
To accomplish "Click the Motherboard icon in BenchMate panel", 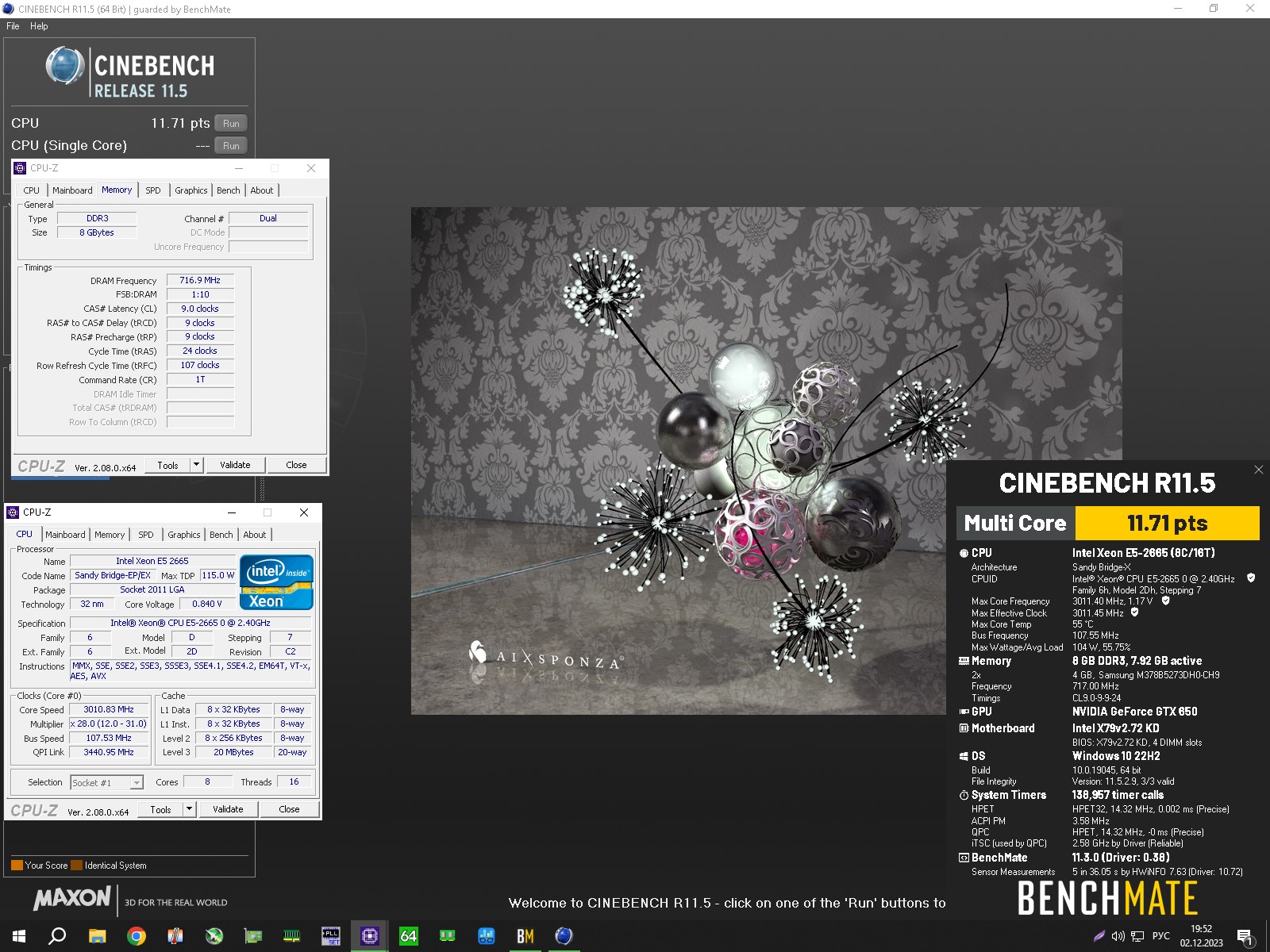I will click(x=964, y=728).
